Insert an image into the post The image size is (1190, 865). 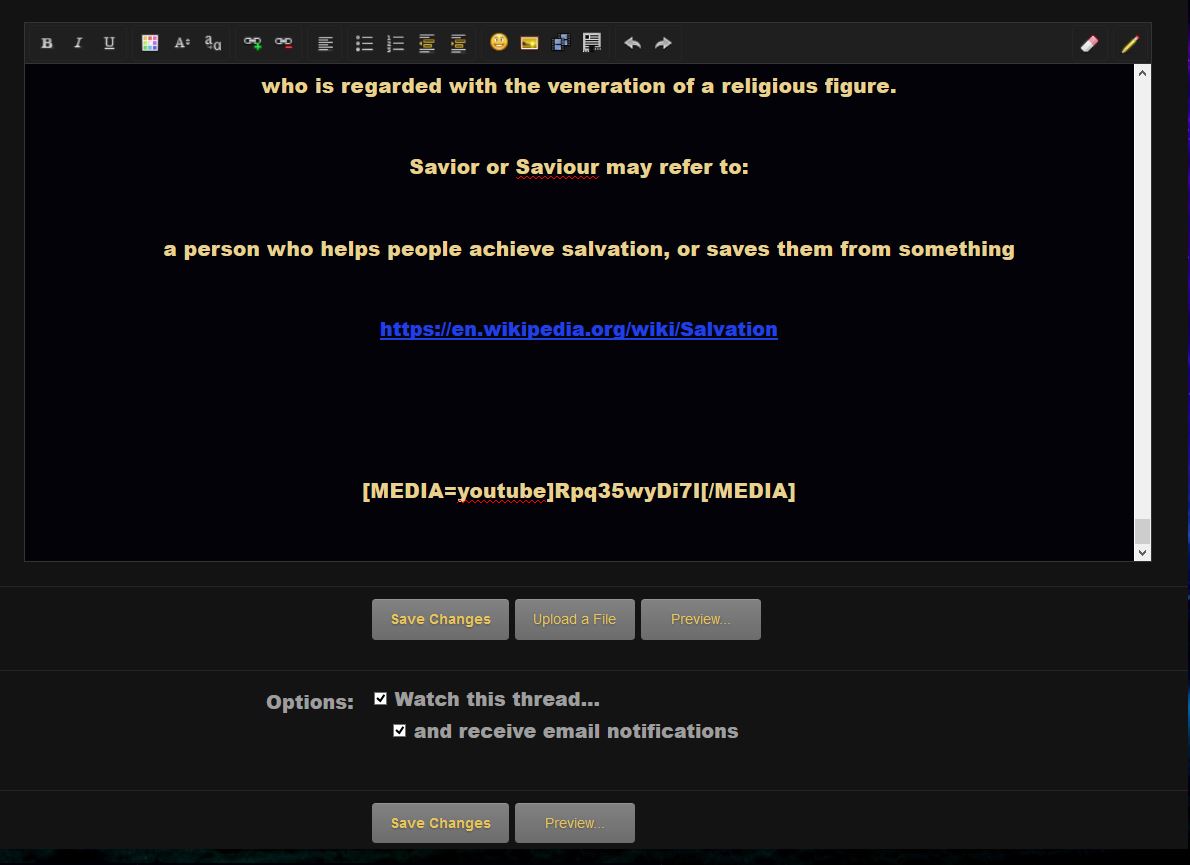coord(529,43)
